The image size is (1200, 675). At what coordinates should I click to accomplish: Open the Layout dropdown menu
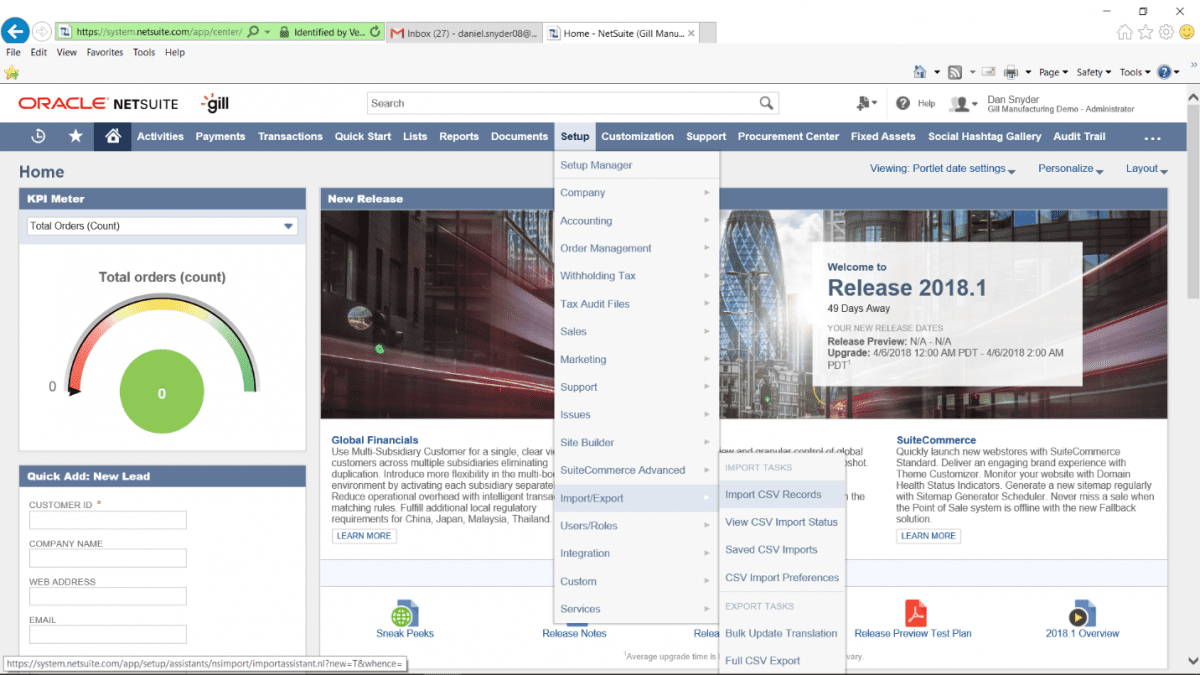pos(1144,169)
